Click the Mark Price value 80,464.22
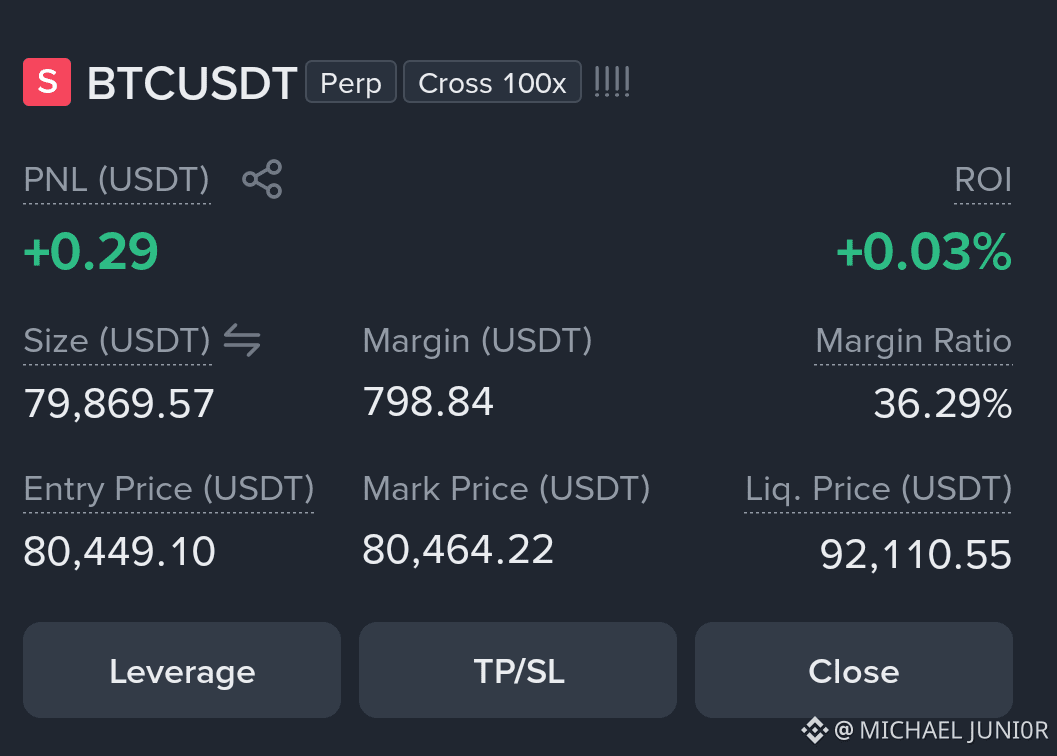Image resolution: width=1057 pixels, height=756 pixels. [458, 550]
